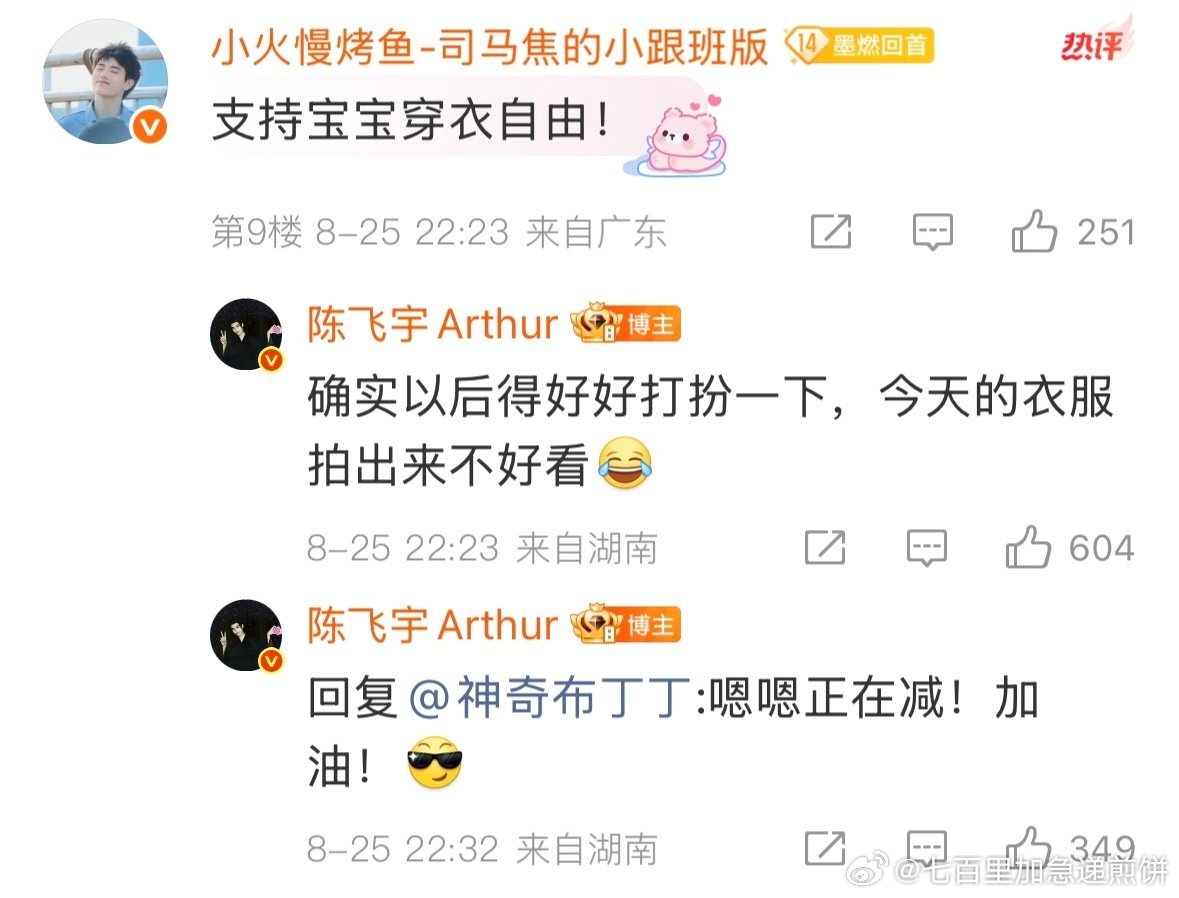Share the 8-25 22:32 reply
The height and width of the screenshot is (898, 1179).
point(825,848)
